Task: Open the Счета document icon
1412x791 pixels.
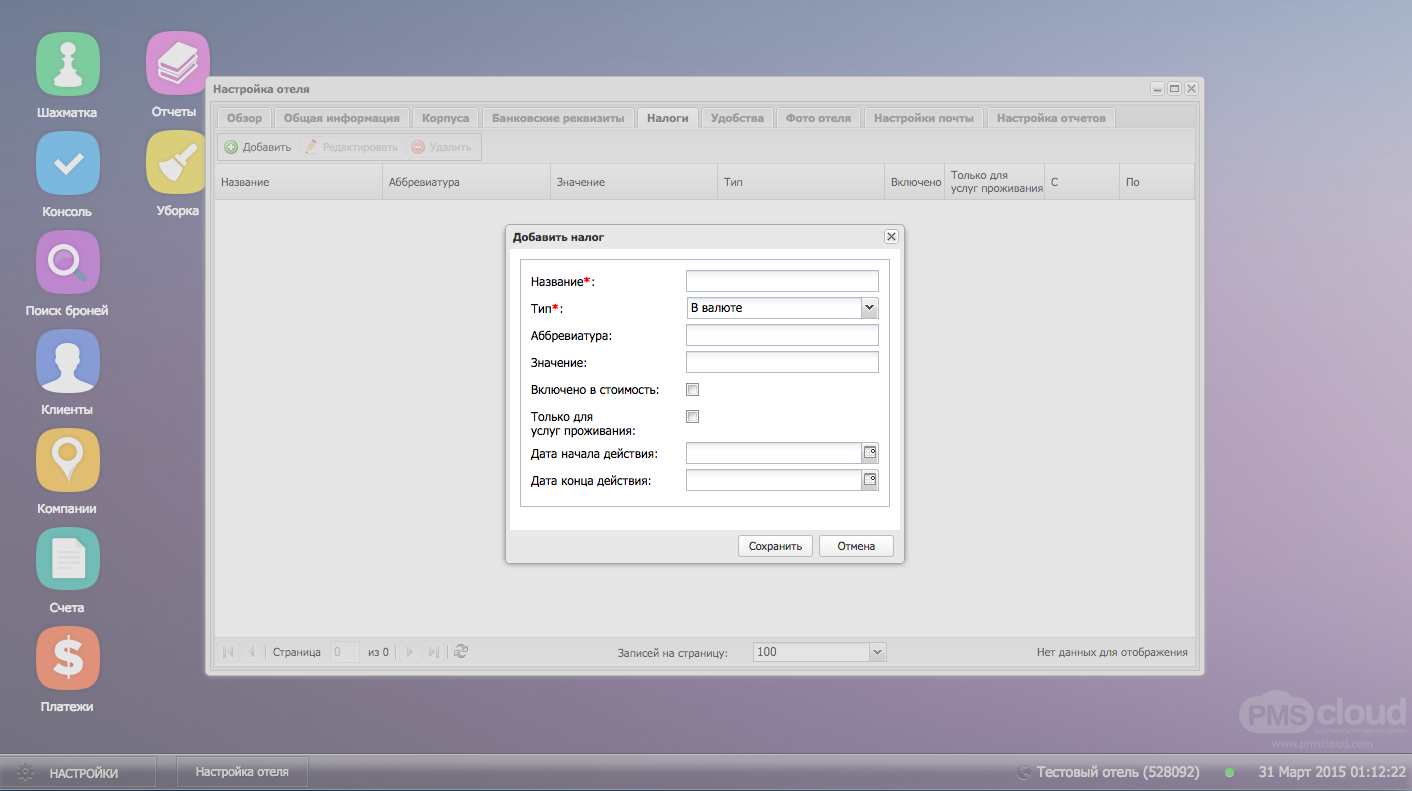Action: click(x=68, y=559)
